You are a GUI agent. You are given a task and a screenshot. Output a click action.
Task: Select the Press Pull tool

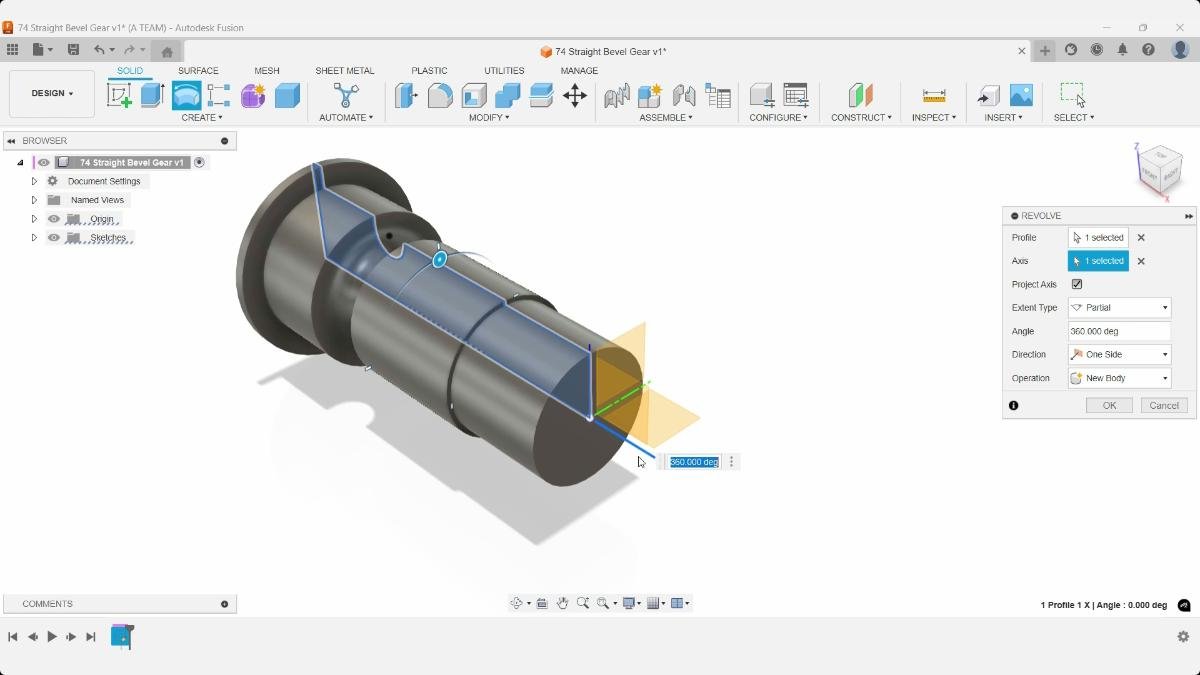coord(406,95)
